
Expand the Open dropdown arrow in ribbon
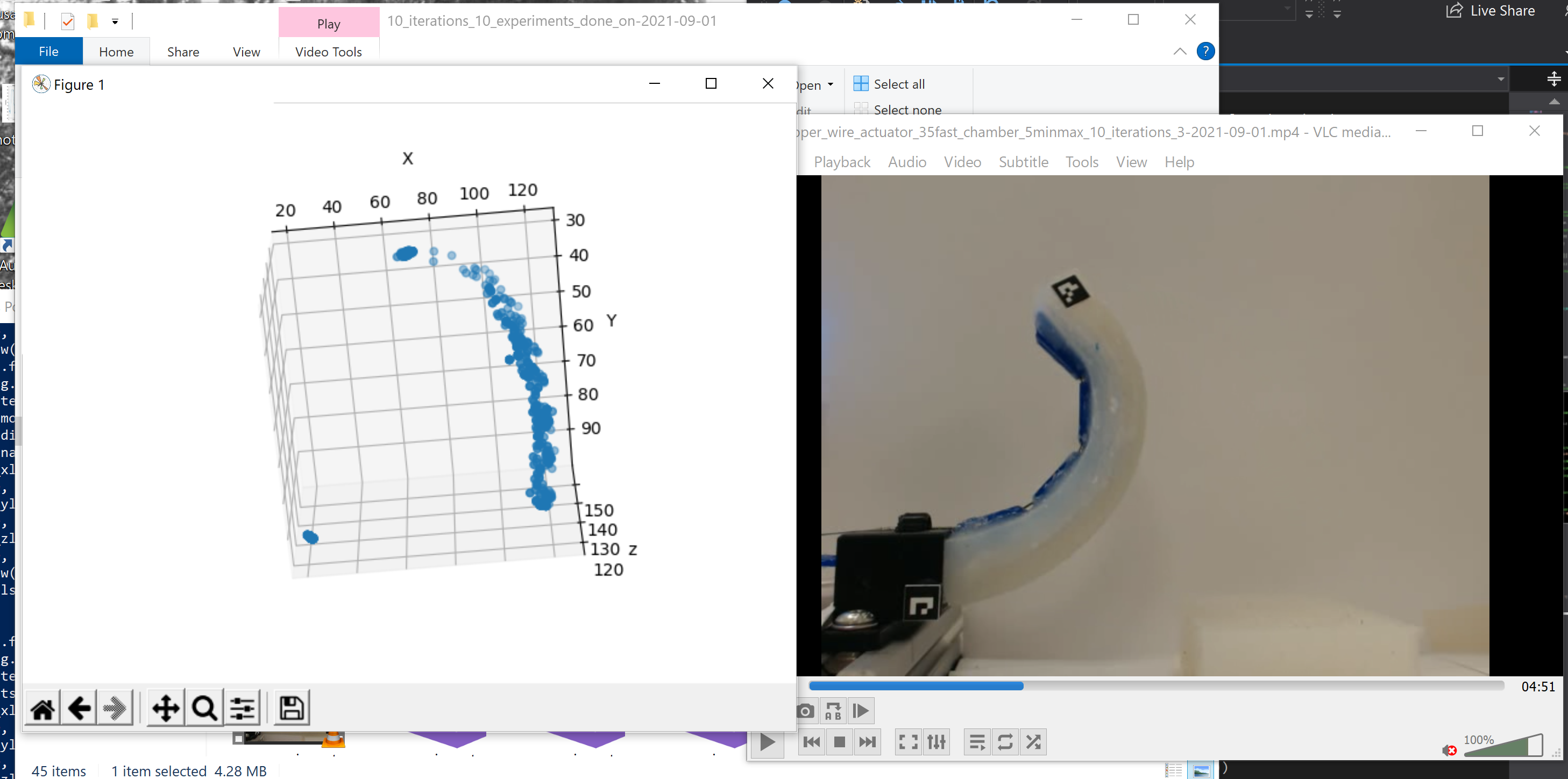pyautogui.click(x=831, y=84)
